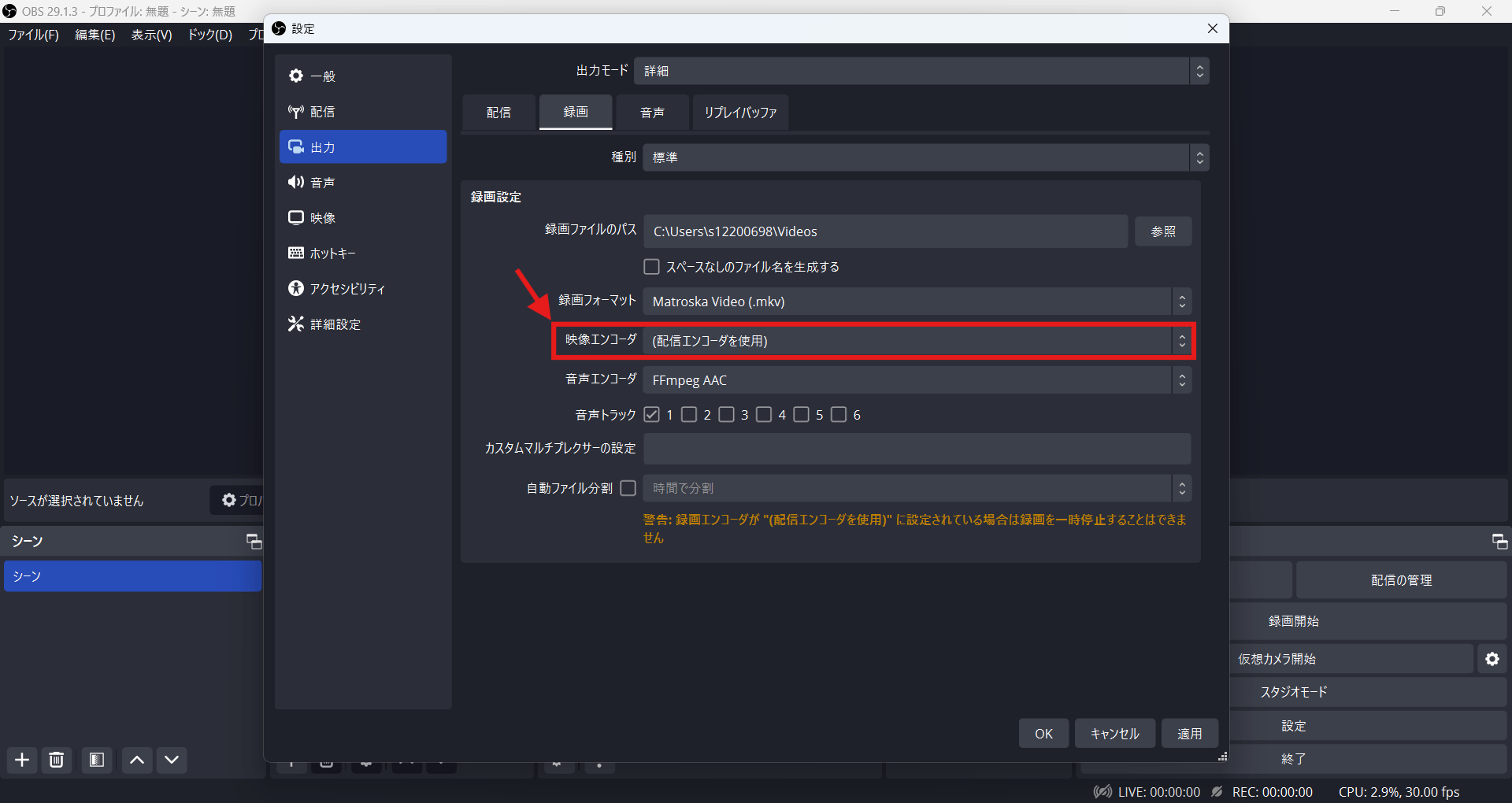Open the 音声エンコーダ dropdown

pyautogui.click(x=917, y=380)
